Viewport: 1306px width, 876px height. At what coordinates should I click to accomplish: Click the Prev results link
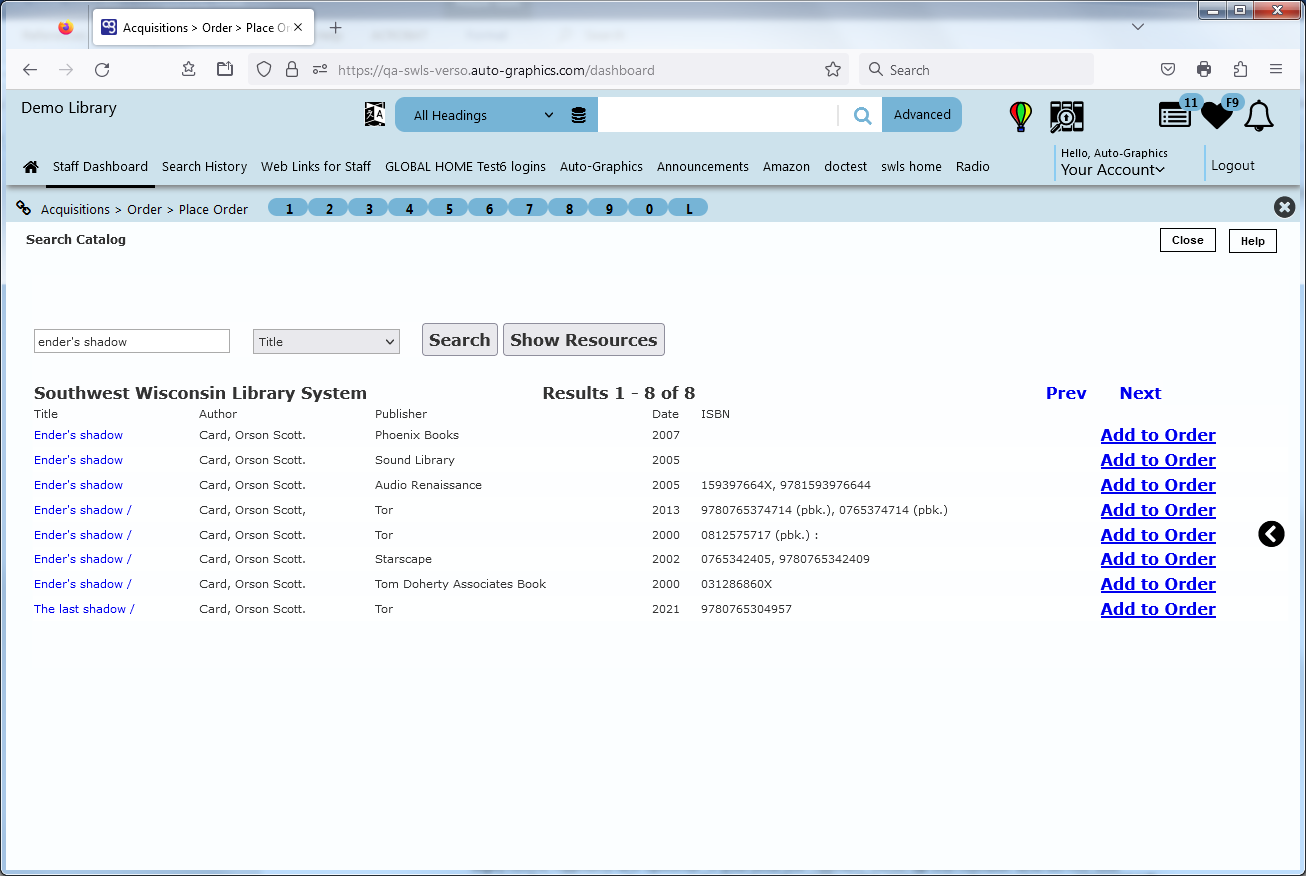tap(1066, 393)
